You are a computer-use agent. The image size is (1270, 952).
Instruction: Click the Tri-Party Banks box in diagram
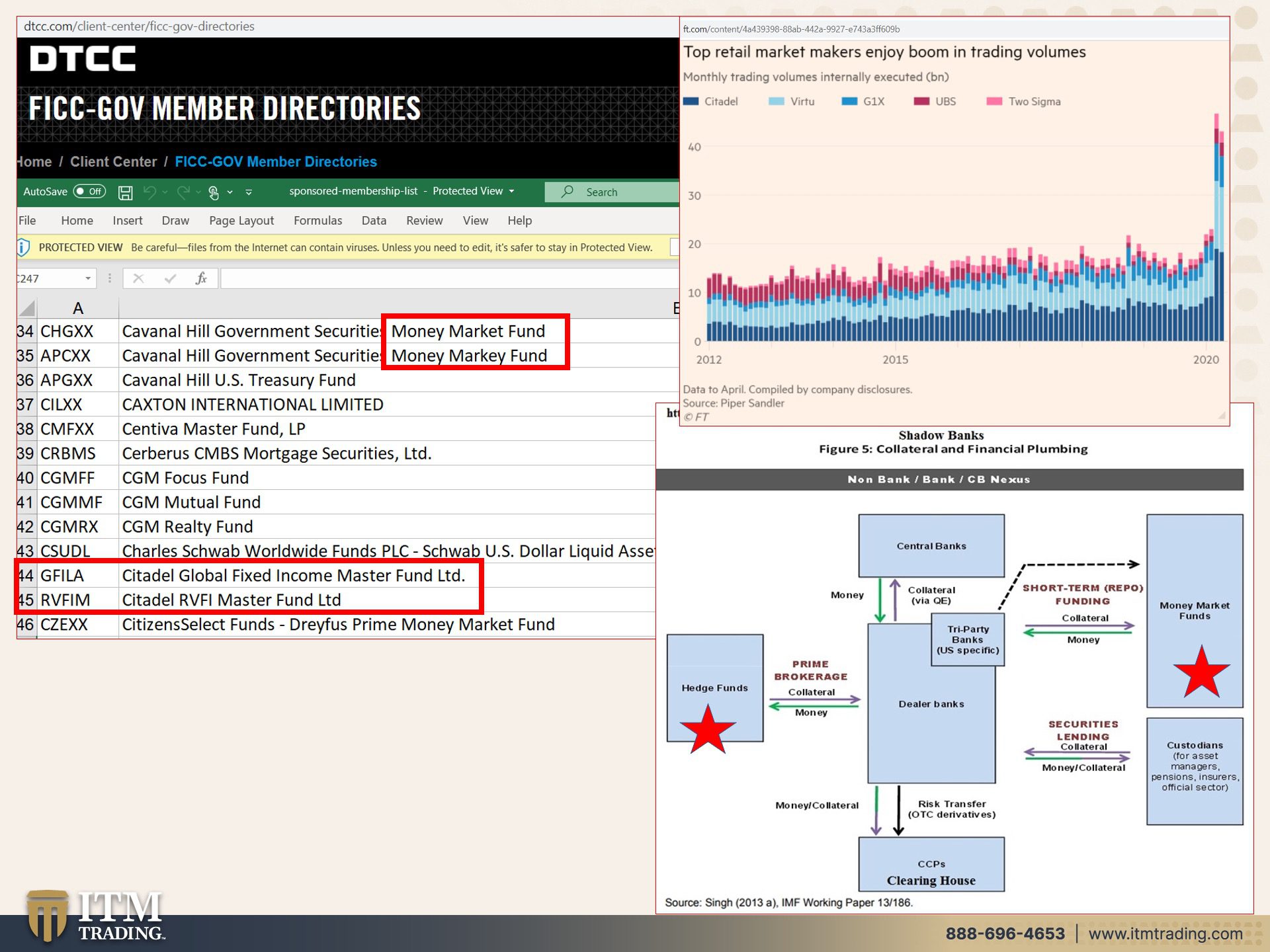click(x=968, y=640)
